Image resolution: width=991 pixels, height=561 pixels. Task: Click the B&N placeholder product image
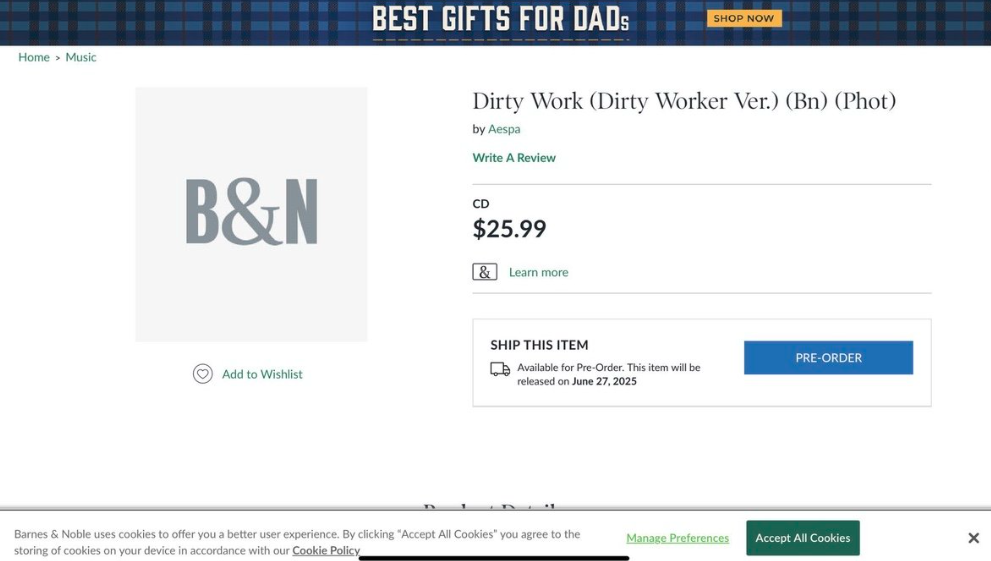251,214
